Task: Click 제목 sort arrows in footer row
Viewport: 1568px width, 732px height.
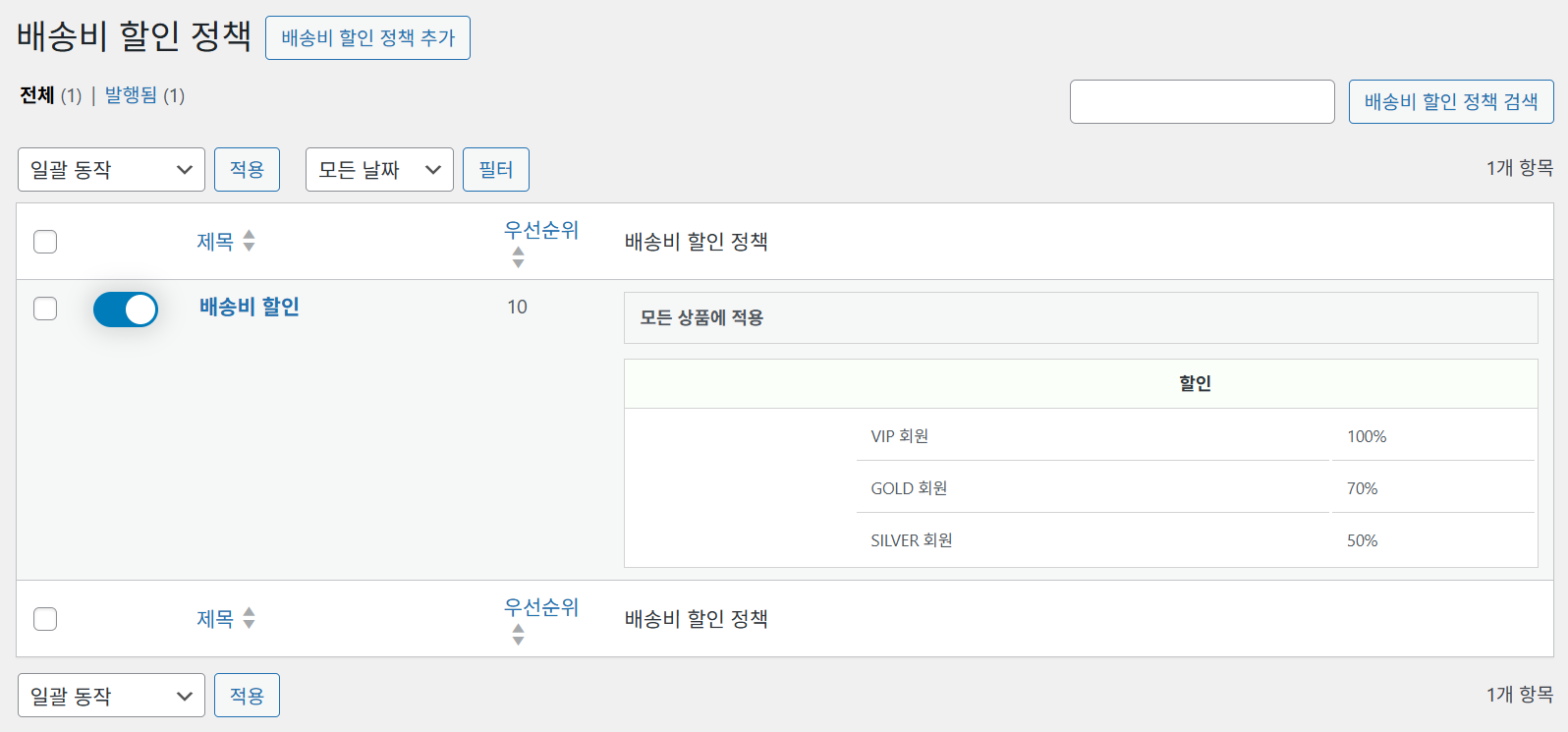Action: [249, 618]
